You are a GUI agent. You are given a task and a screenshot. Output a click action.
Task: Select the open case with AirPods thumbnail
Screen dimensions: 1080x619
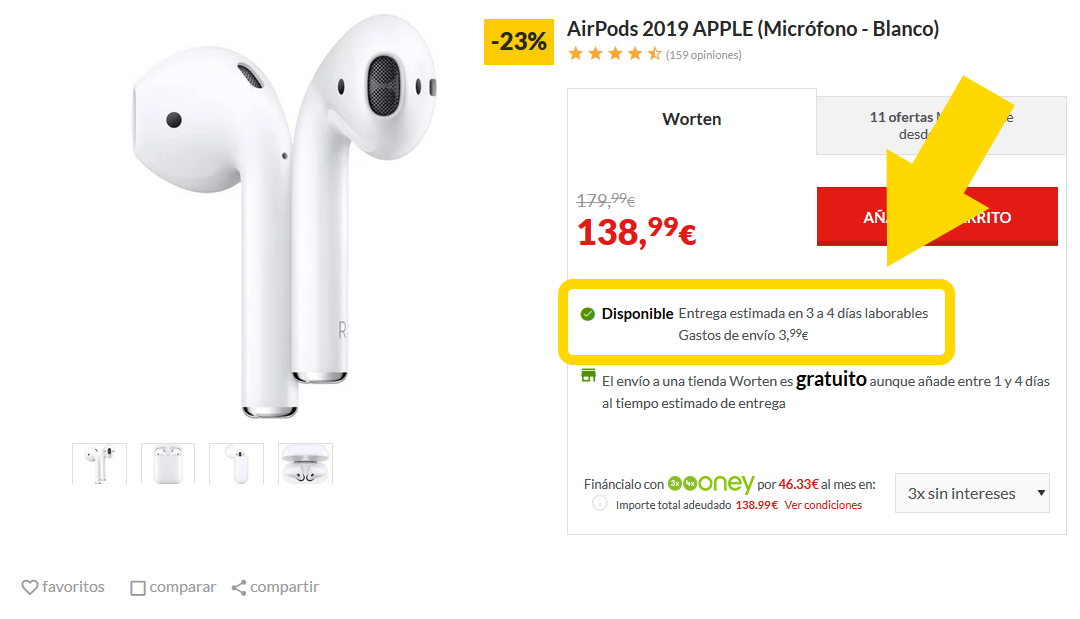coord(305,463)
